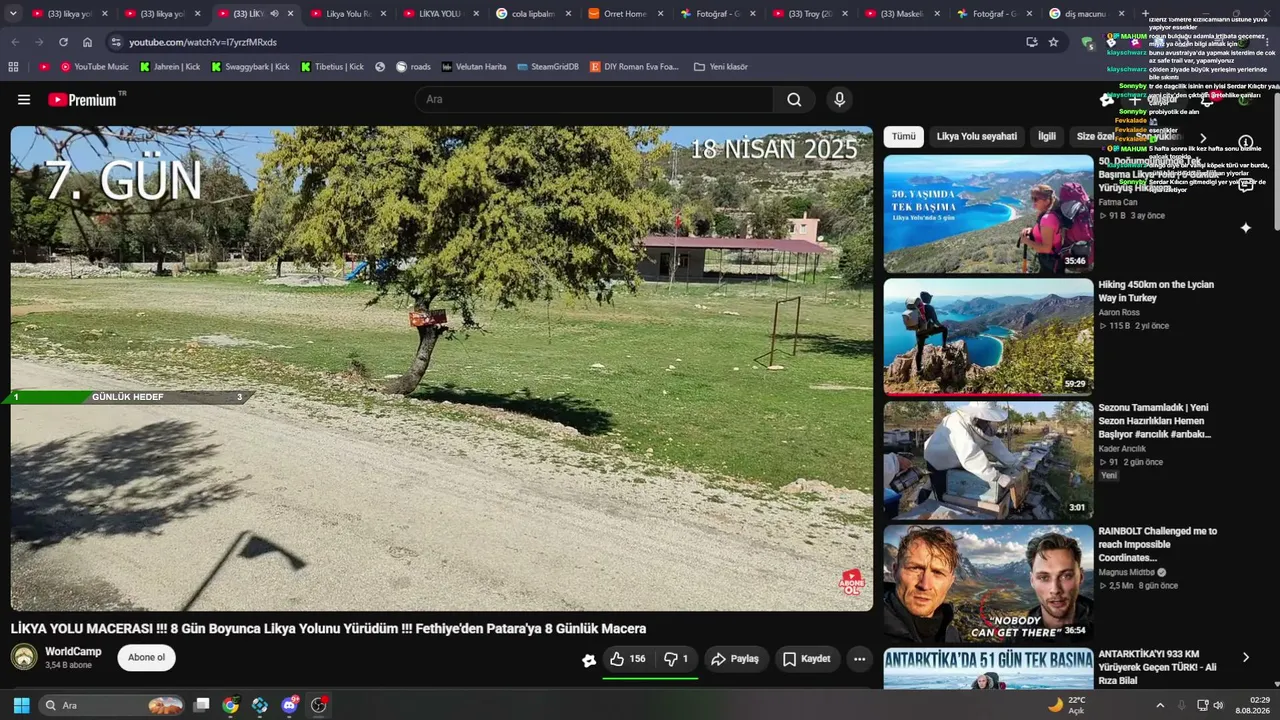Dislike the video with thumbs down
This screenshot has width=1280, height=720.
pyautogui.click(x=676, y=659)
